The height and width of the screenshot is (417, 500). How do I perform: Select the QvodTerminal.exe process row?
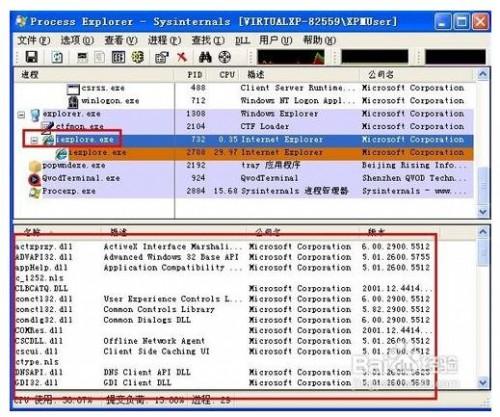point(243,178)
